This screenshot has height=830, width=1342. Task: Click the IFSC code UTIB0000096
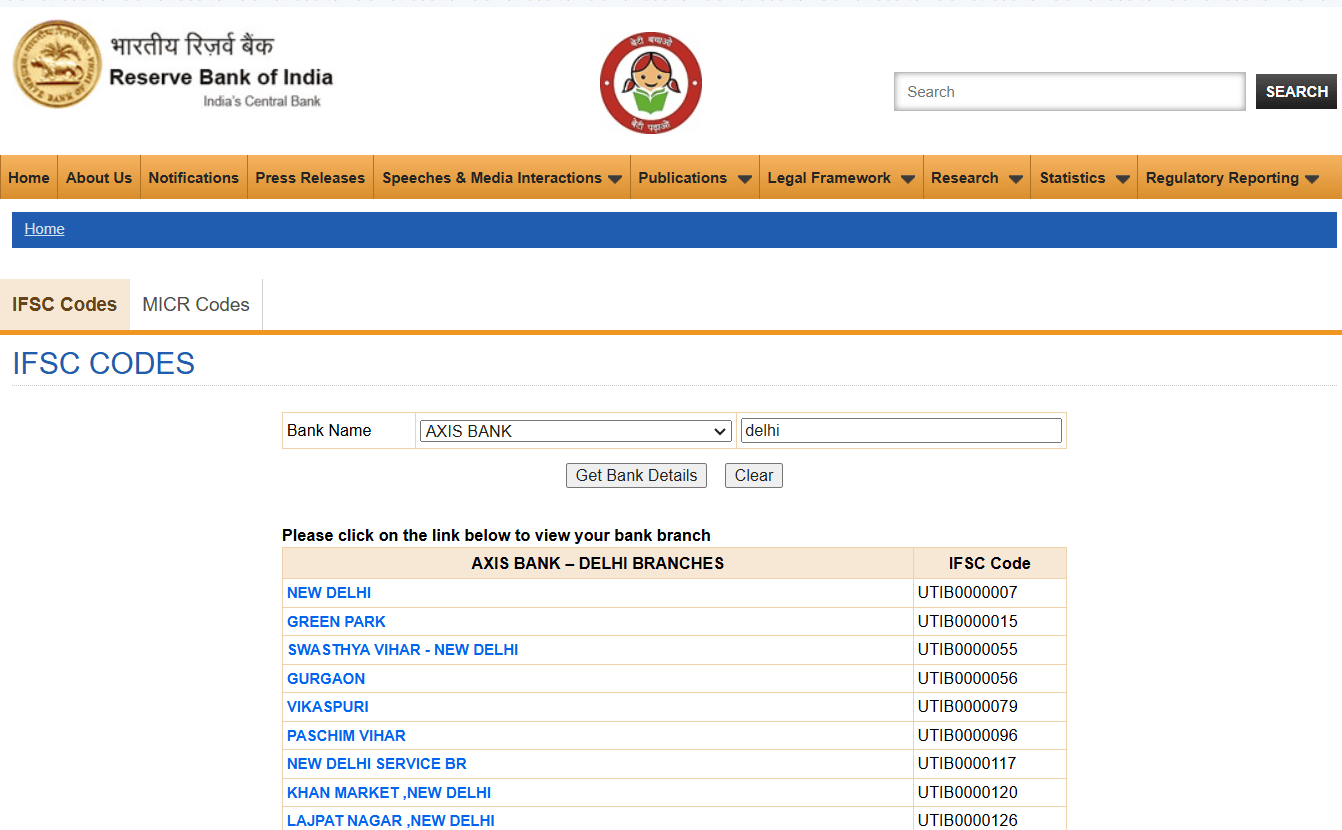(x=968, y=735)
